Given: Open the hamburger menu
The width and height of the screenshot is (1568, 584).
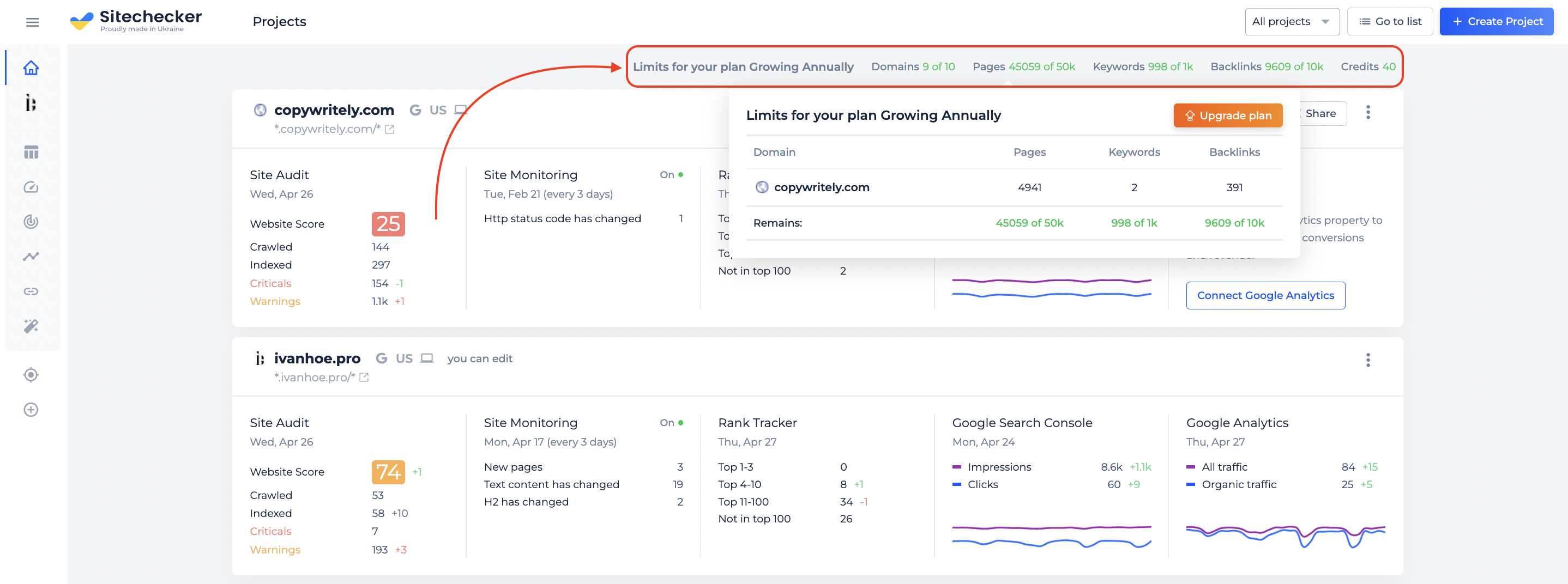Looking at the screenshot, I should 33,22.
